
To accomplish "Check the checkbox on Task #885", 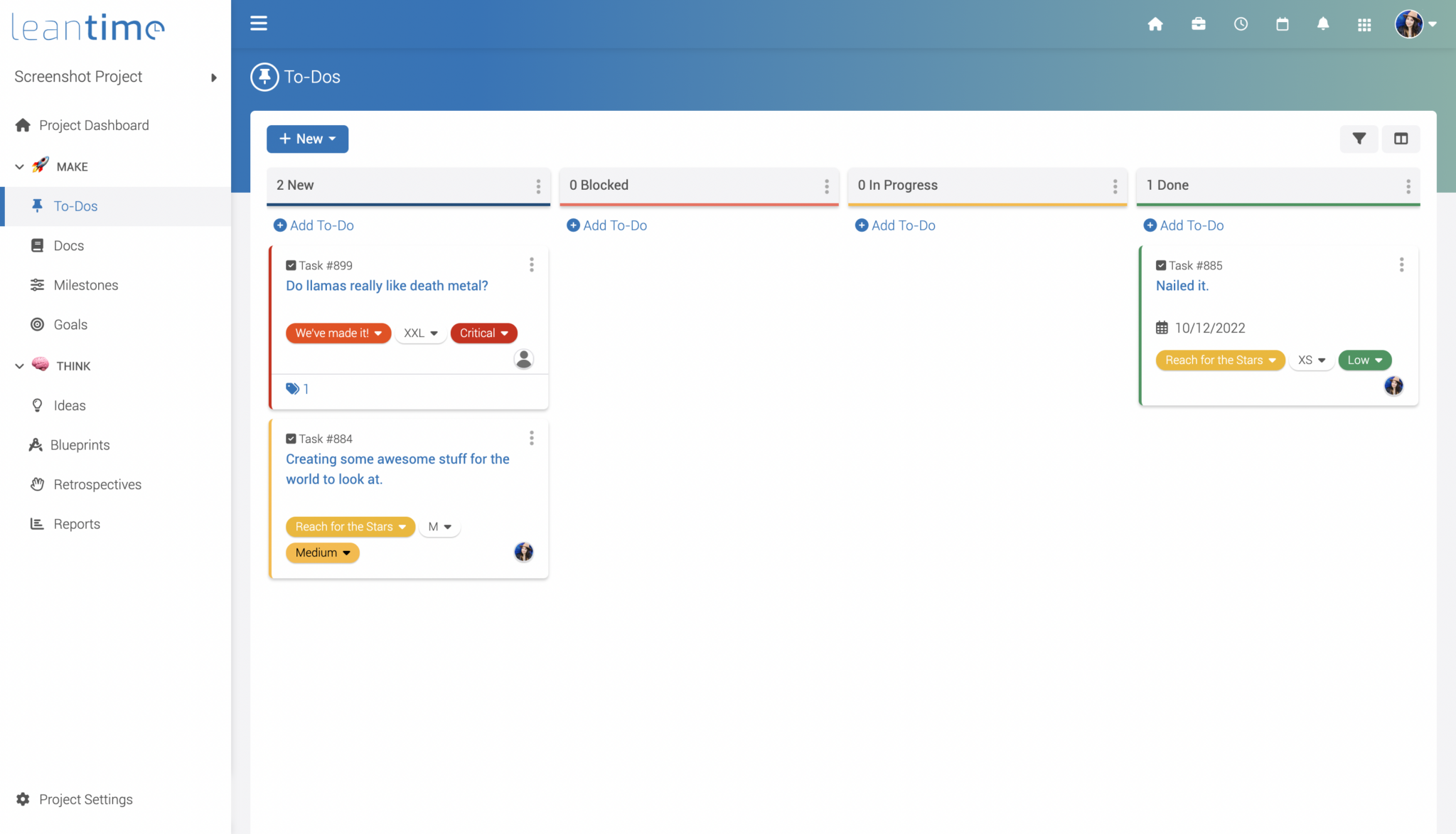I will point(1162,265).
